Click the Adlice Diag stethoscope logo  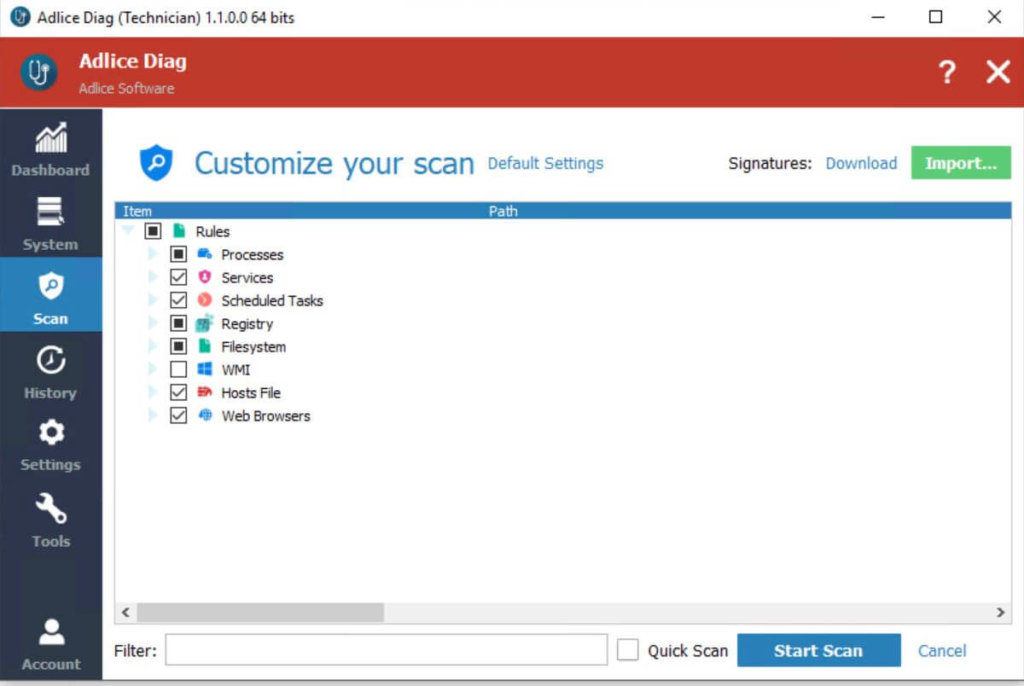38,72
